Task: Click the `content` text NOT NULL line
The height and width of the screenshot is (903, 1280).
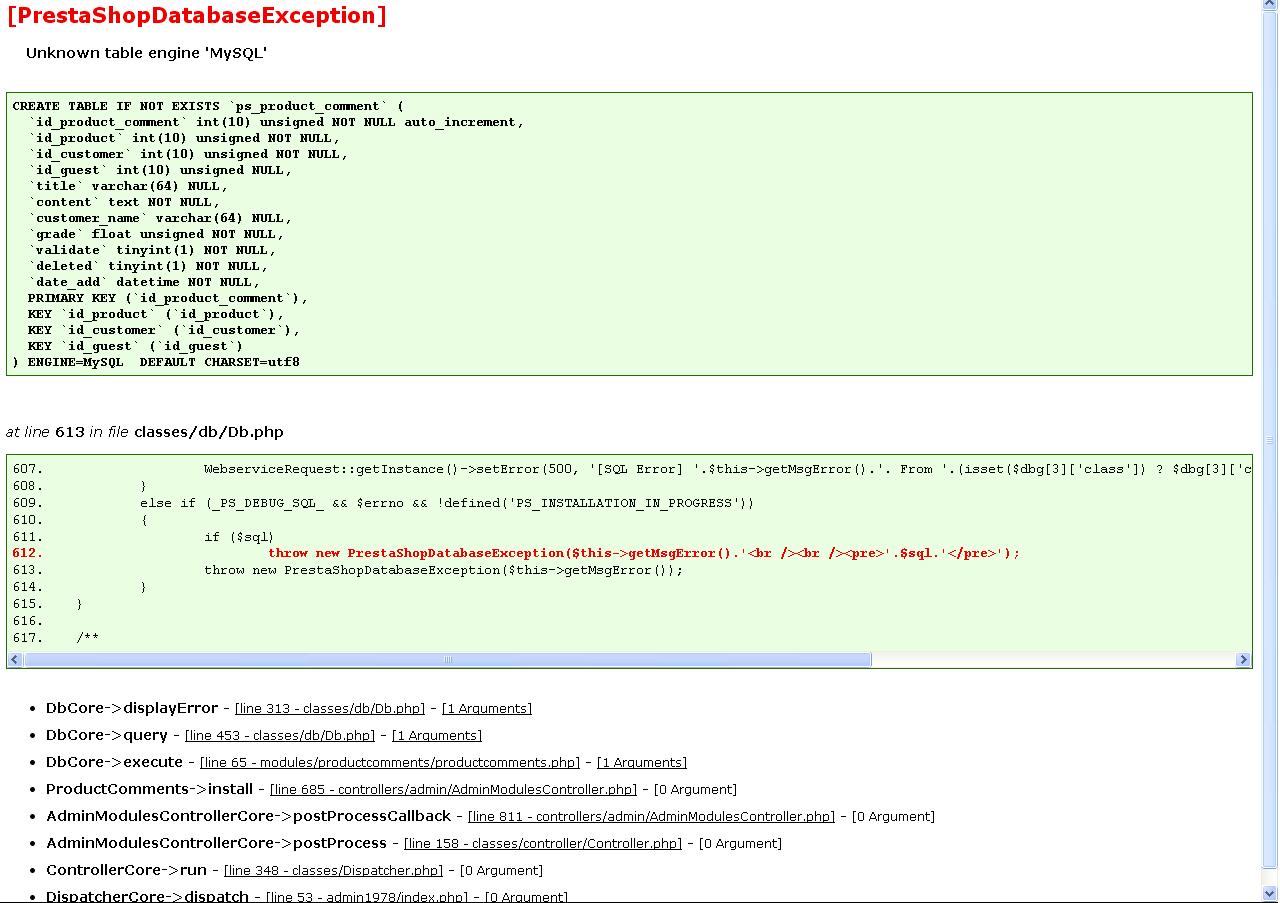Action: (124, 202)
